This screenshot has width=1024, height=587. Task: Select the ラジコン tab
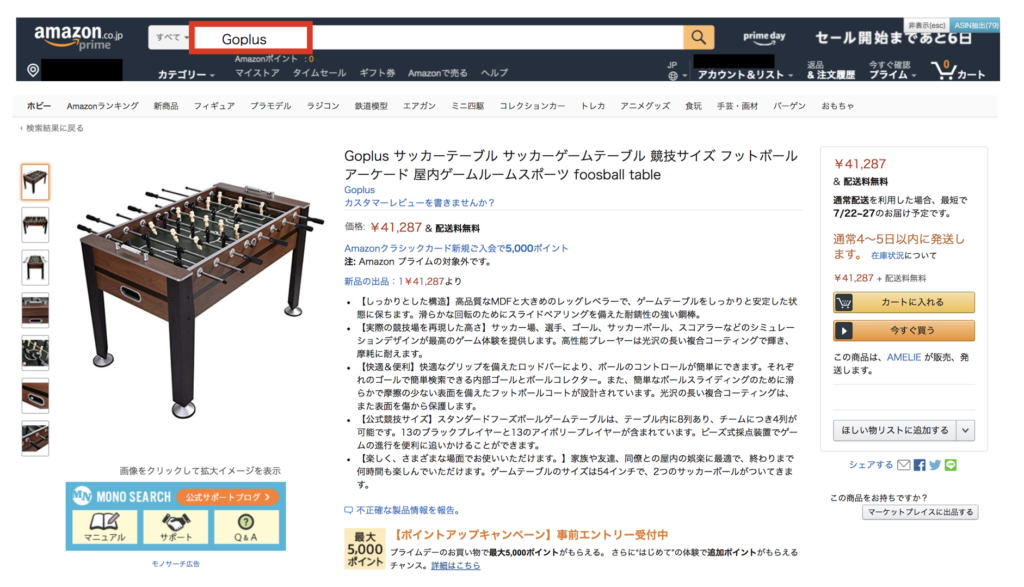(x=323, y=106)
